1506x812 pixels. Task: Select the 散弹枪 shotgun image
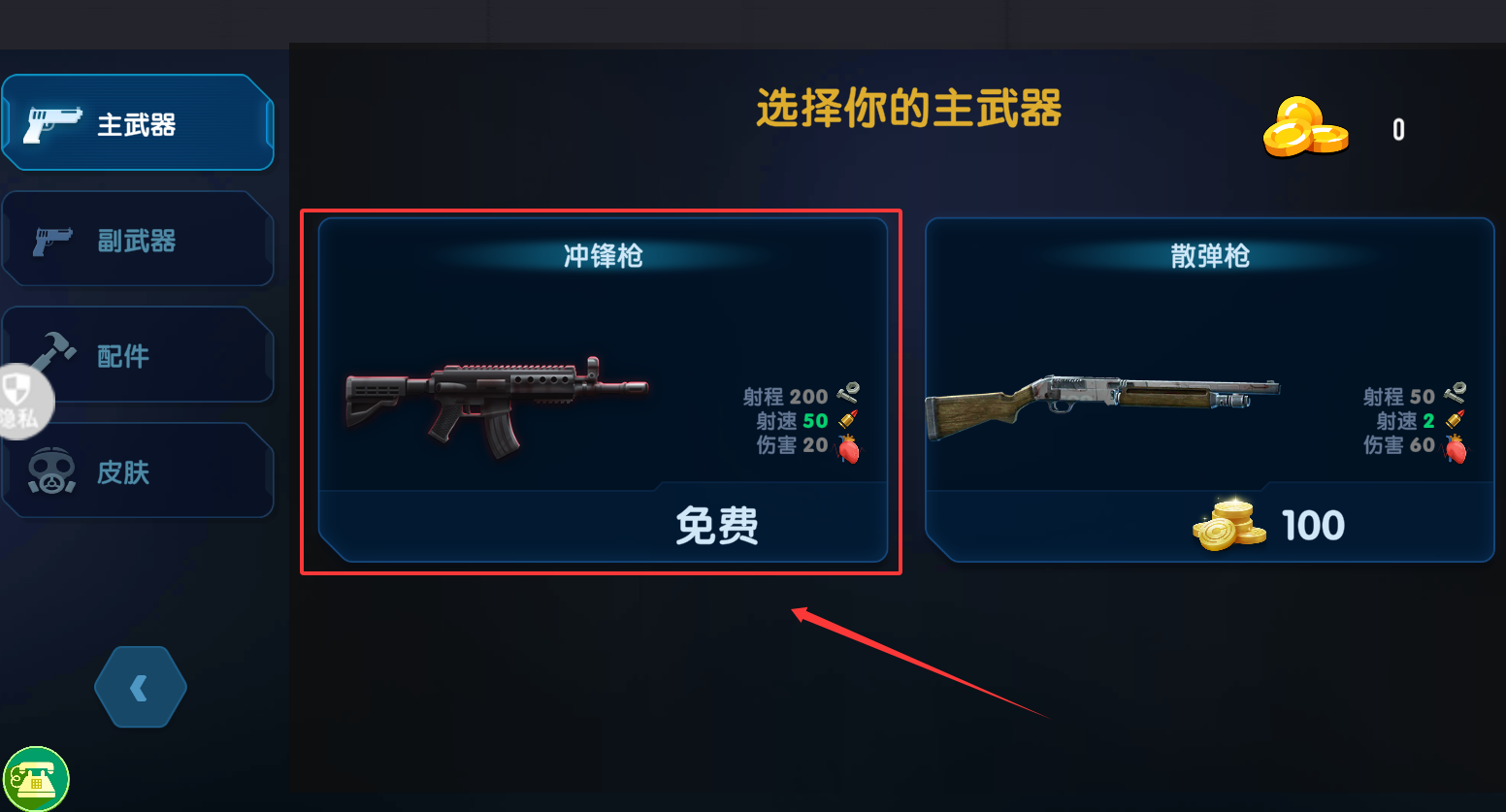point(1102,406)
